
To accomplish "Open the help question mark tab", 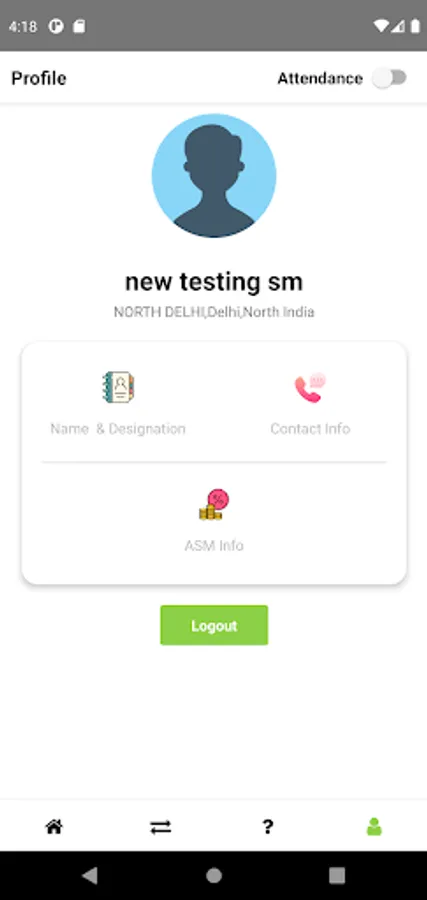I will tap(267, 827).
